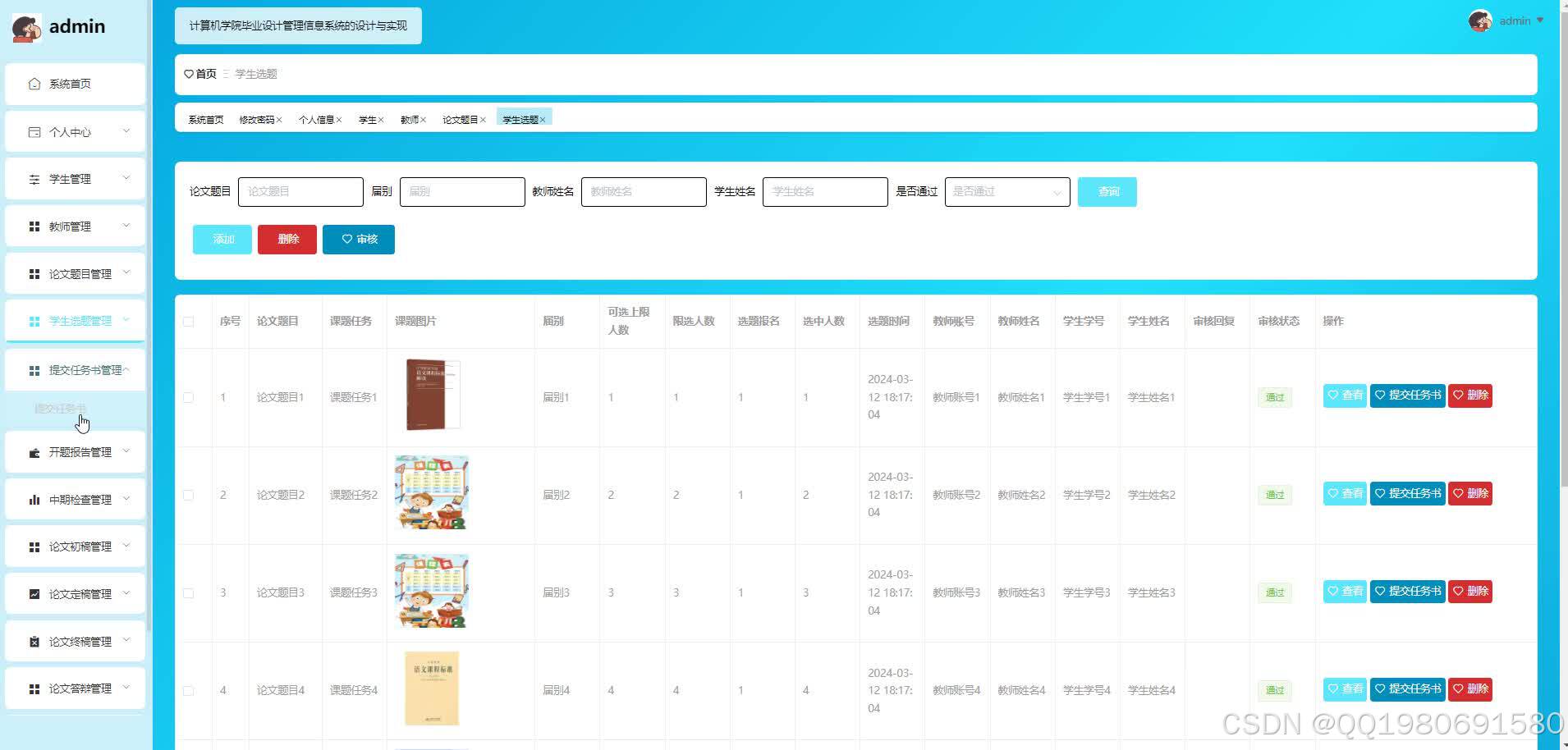Click the 个人中心 sidebar icon

pyautogui.click(x=34, y=132)
